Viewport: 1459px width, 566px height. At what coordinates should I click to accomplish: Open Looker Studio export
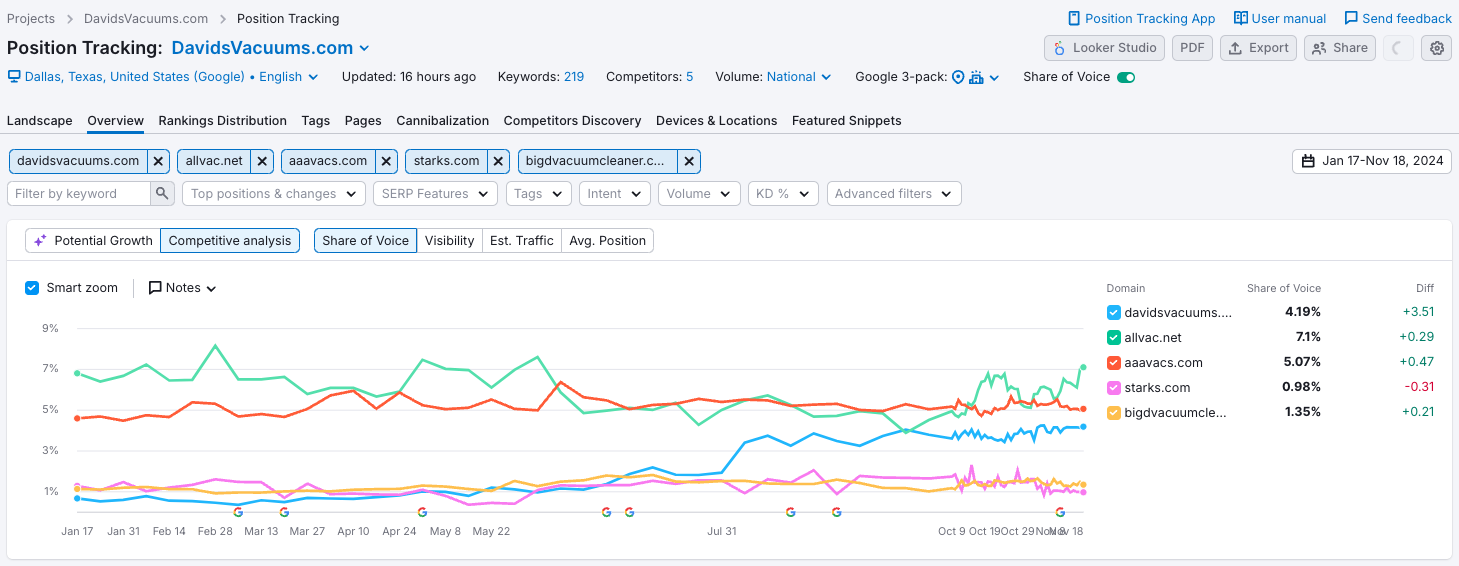pos(1105,48)
